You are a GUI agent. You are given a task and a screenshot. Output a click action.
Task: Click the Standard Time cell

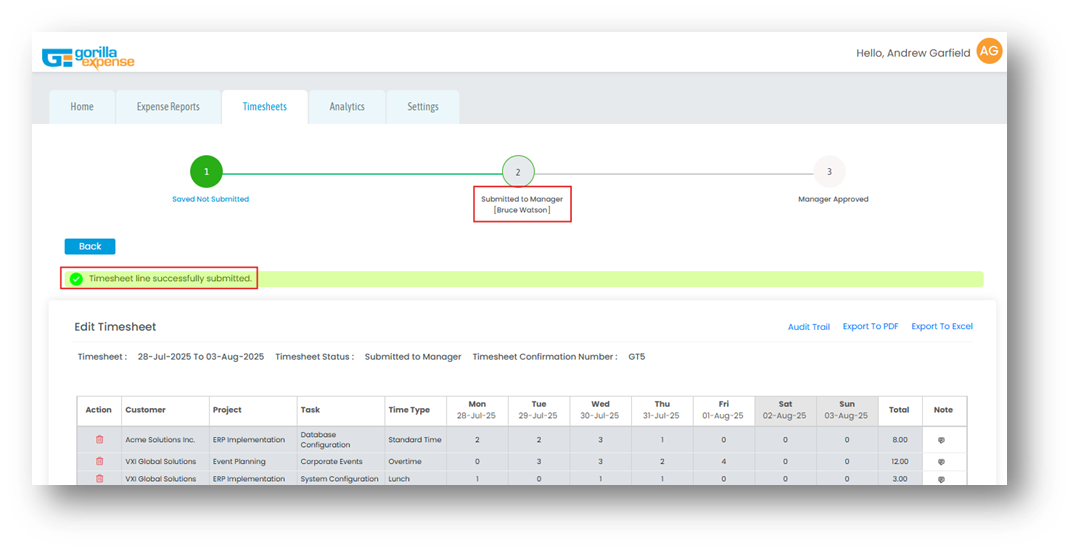click(415, 440)
